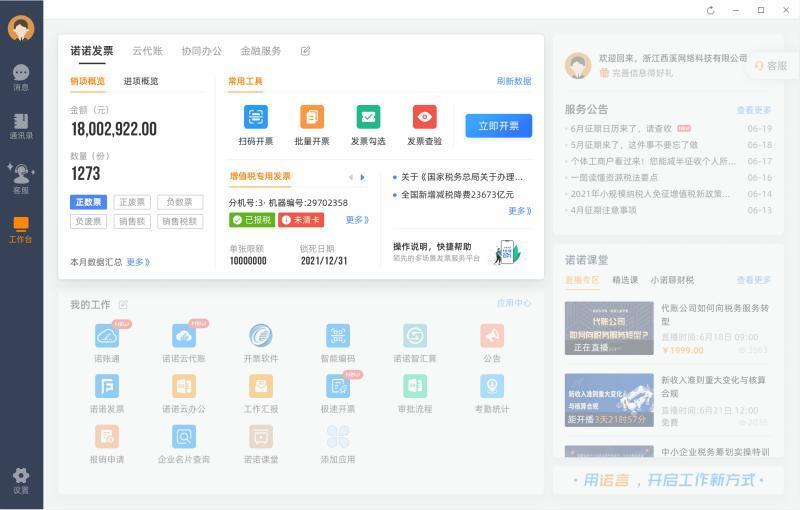Click the edit icon next to 金融服务 tab

point(305,51)
